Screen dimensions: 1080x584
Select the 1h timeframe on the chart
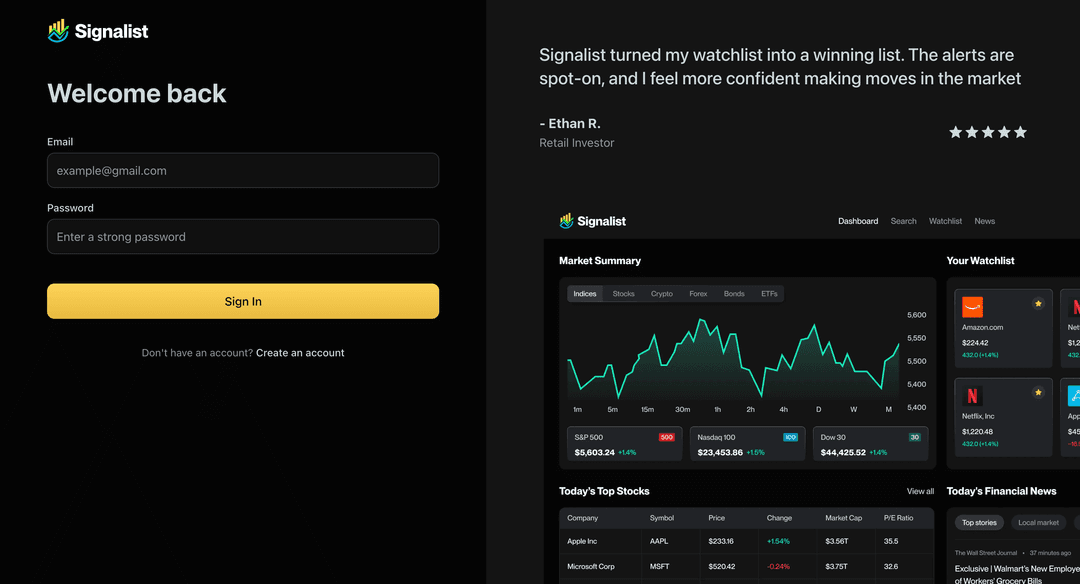click(x=716, y=409)
